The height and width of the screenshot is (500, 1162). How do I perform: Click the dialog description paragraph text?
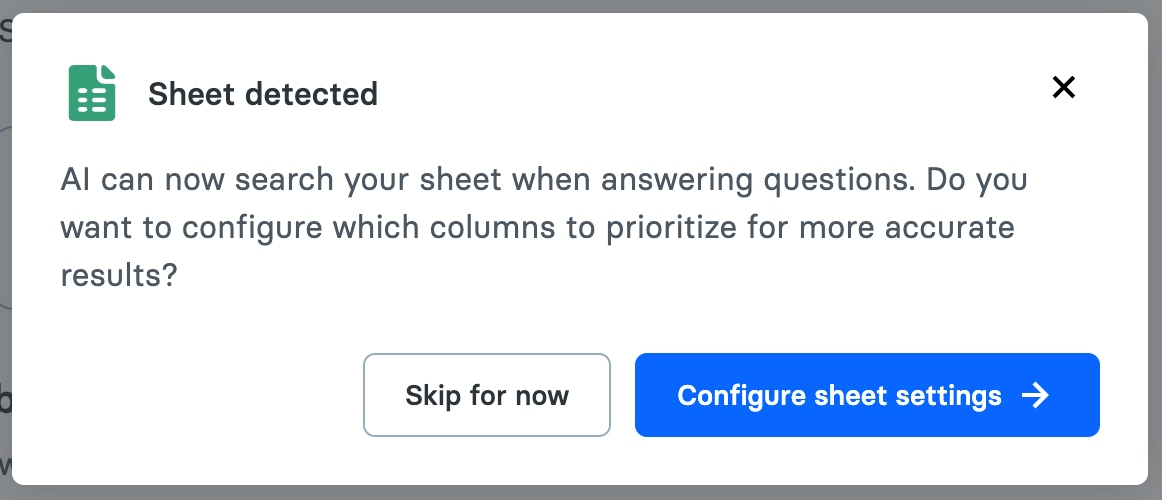(540, 227)
